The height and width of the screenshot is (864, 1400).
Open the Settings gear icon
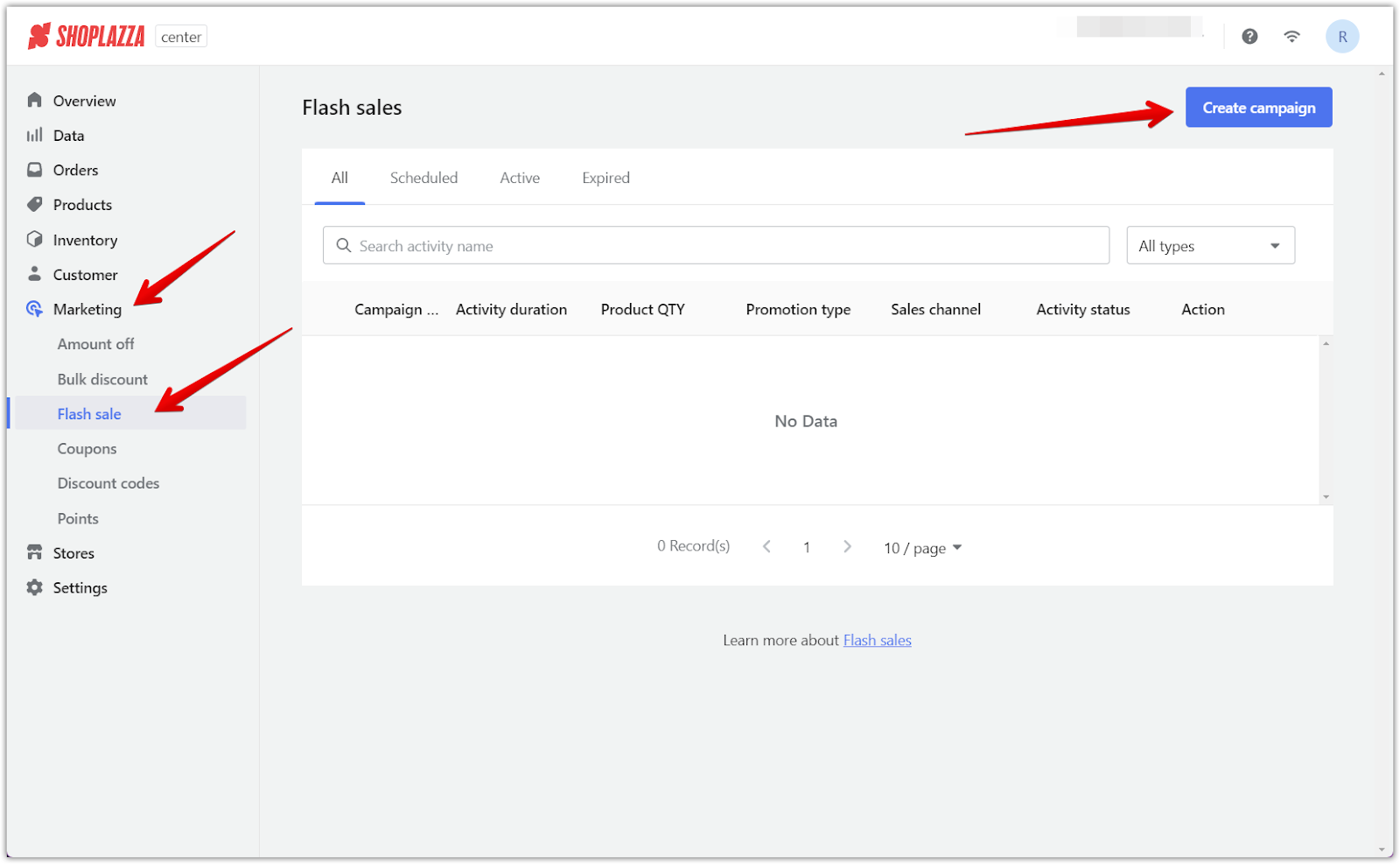tap(34, 587)
